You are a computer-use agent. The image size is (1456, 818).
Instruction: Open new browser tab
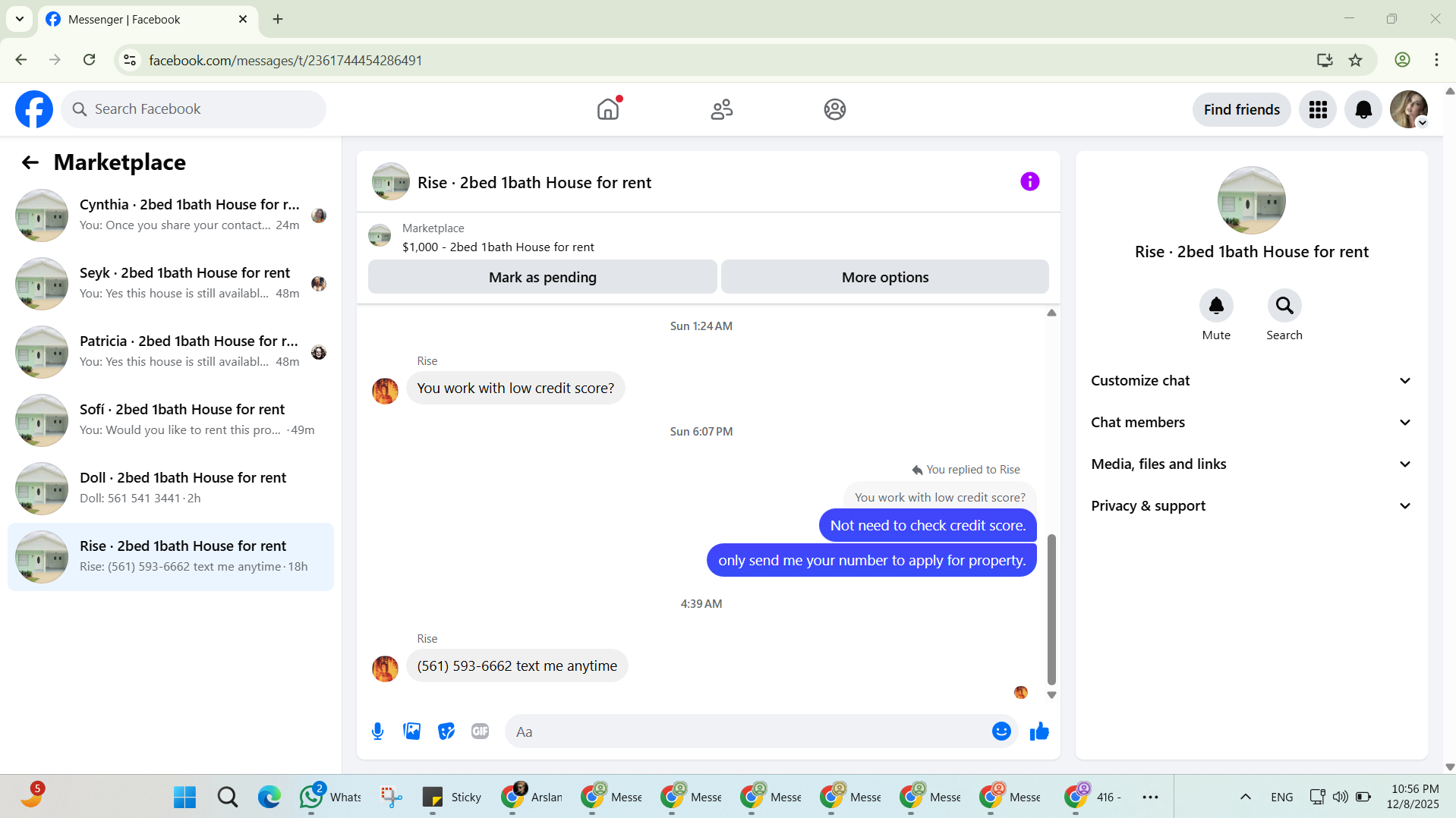tap(278, 19)
